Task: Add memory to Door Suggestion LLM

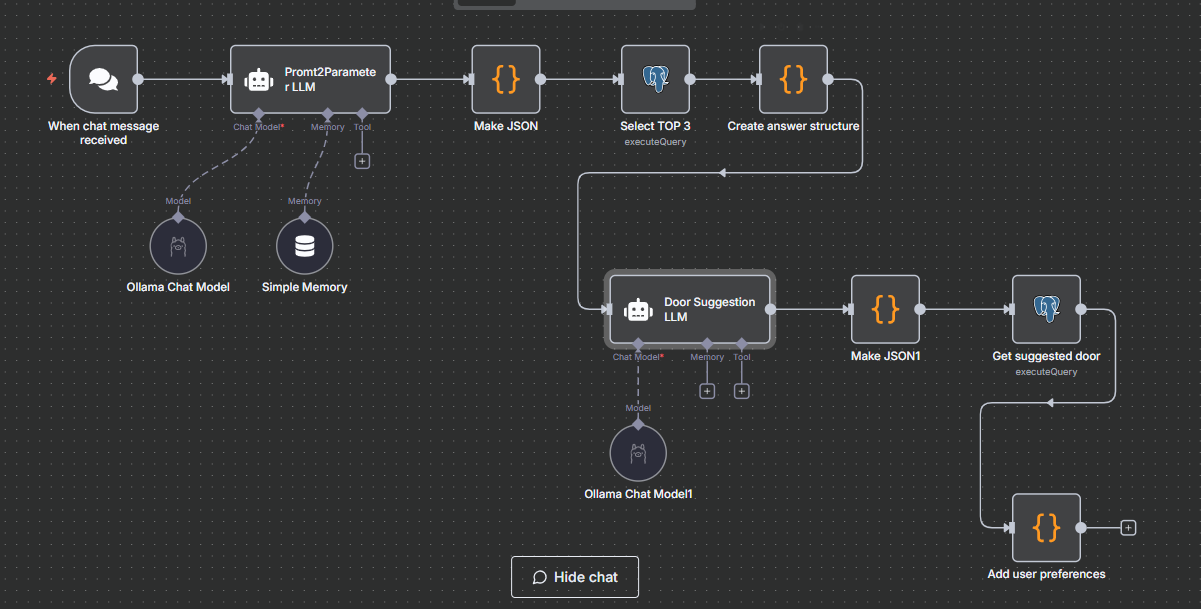Action: coord(707,391)
